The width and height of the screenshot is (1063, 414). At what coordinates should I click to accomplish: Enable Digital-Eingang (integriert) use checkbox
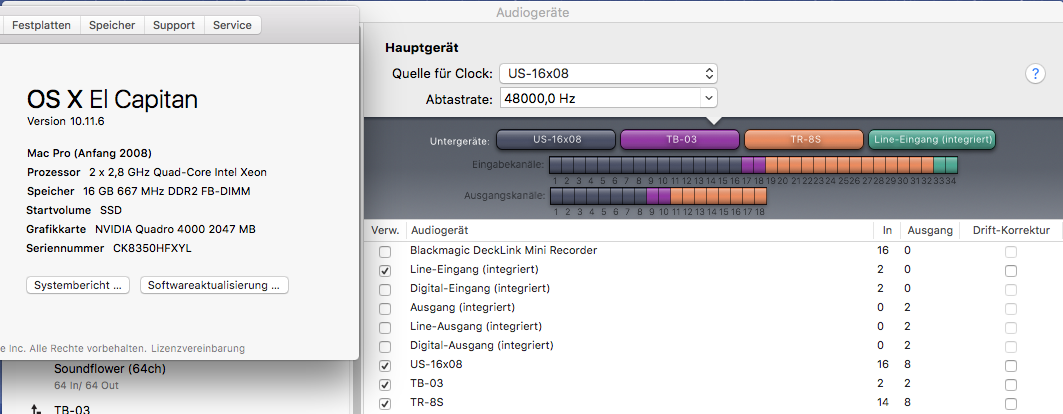pos(385,289)
